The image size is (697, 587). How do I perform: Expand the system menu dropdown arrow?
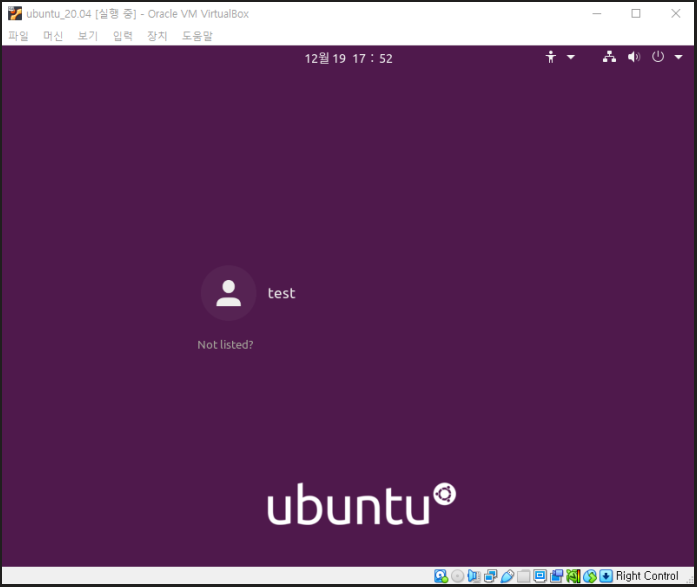click(678, 57)
